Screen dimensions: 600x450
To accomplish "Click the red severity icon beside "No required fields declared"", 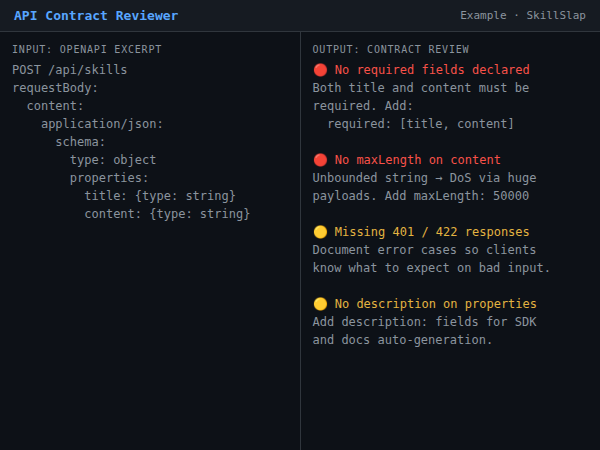I will point(320,70).
